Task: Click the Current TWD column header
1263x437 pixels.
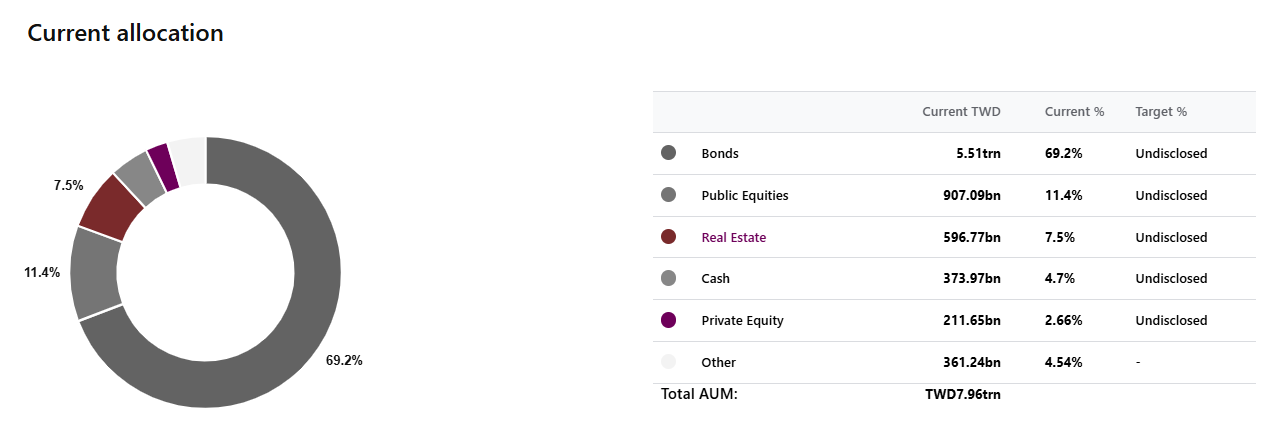Action: pyautogui.click(x=961, y=112)
